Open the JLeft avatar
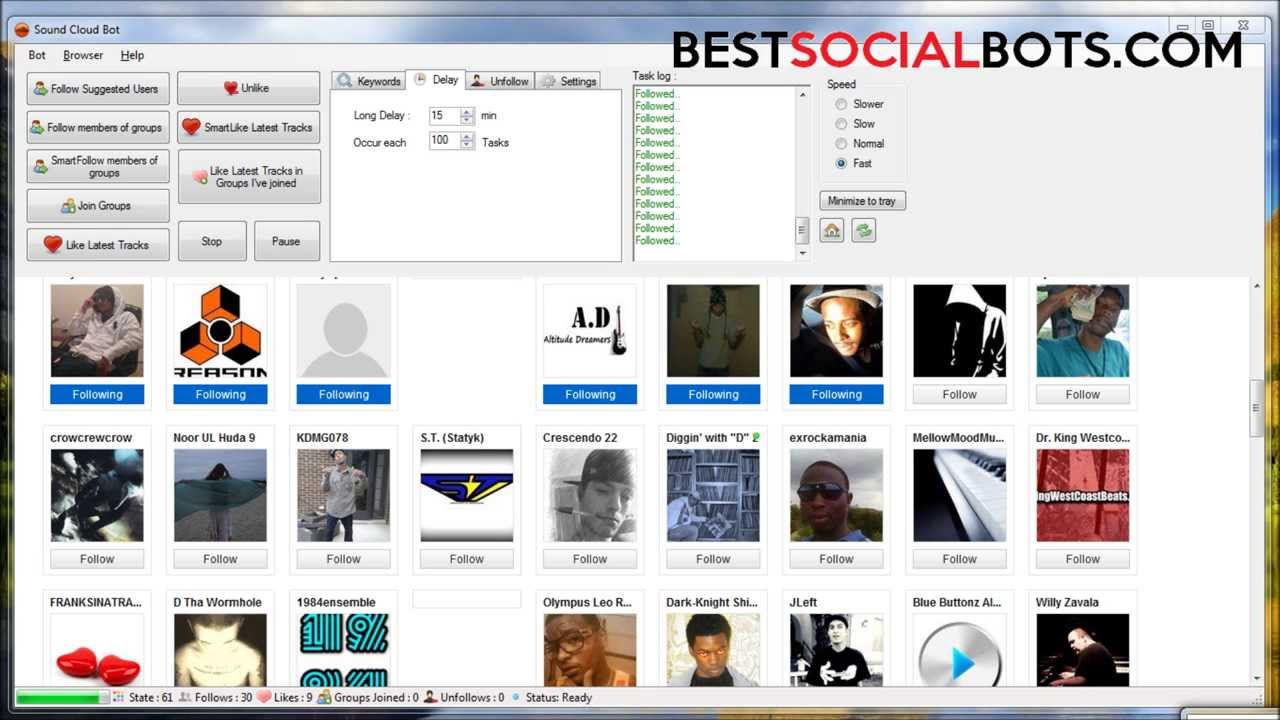Screen dimensions: 1280x720 tap(836, 650)
